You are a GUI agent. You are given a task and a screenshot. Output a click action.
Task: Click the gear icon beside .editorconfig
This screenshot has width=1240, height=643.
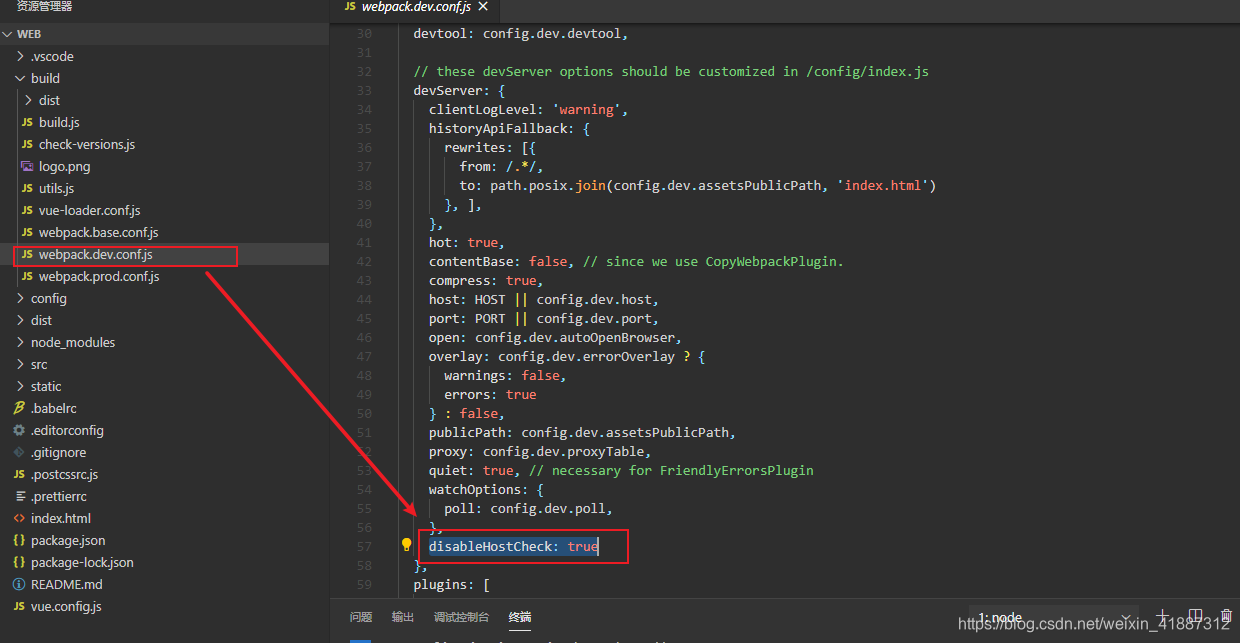[19, 430]
